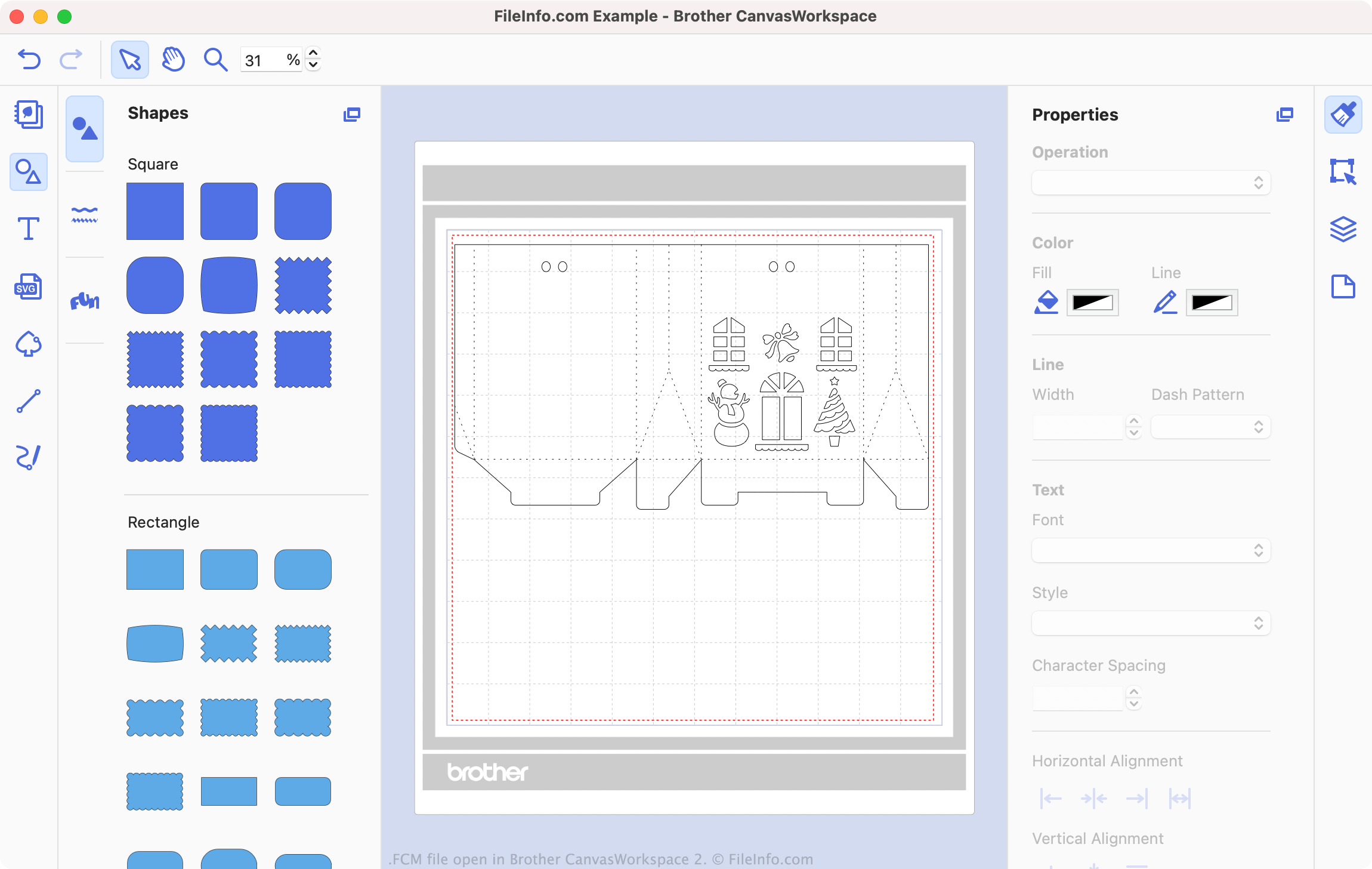Toggle the Select arrow tool

click(x=129, y=60)
